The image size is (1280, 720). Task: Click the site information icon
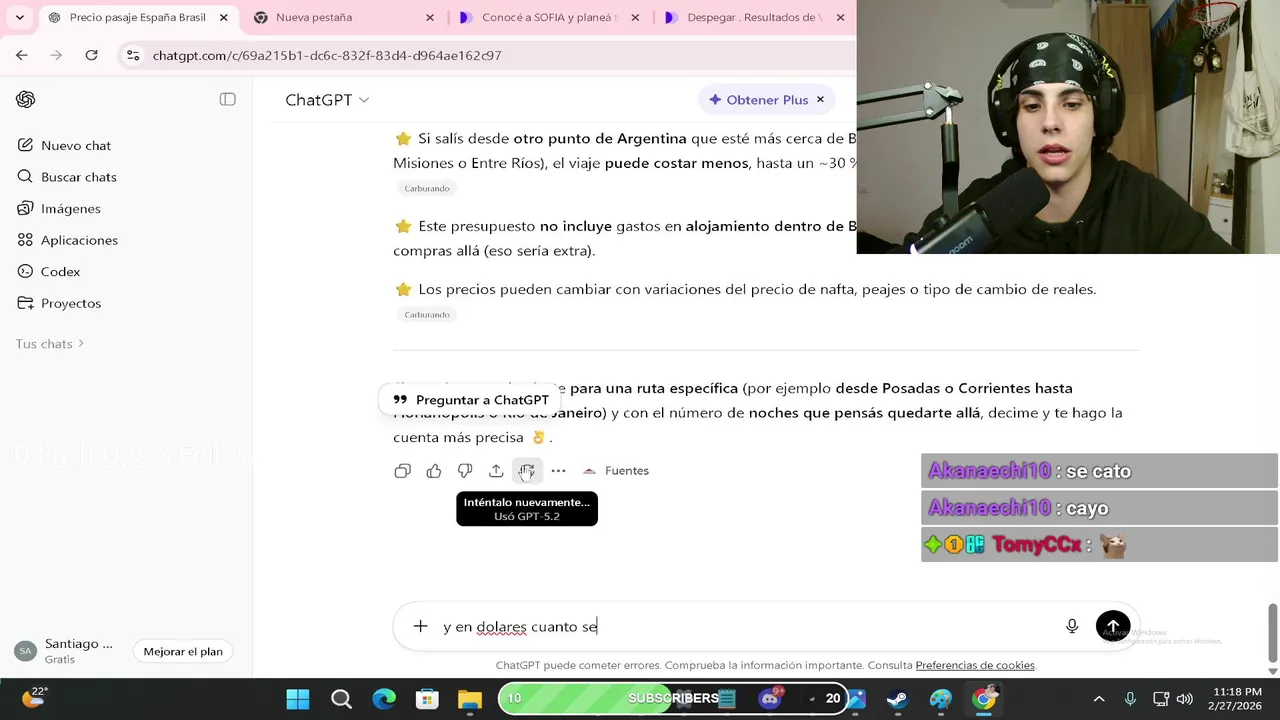tap(133, 56)
